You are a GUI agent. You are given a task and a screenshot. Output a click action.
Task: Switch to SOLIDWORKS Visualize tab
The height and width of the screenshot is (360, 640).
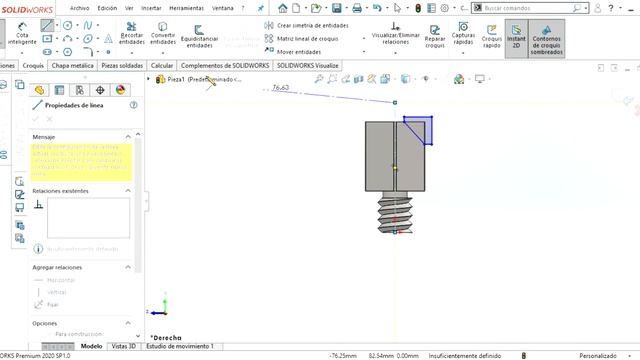click(307, 65)
